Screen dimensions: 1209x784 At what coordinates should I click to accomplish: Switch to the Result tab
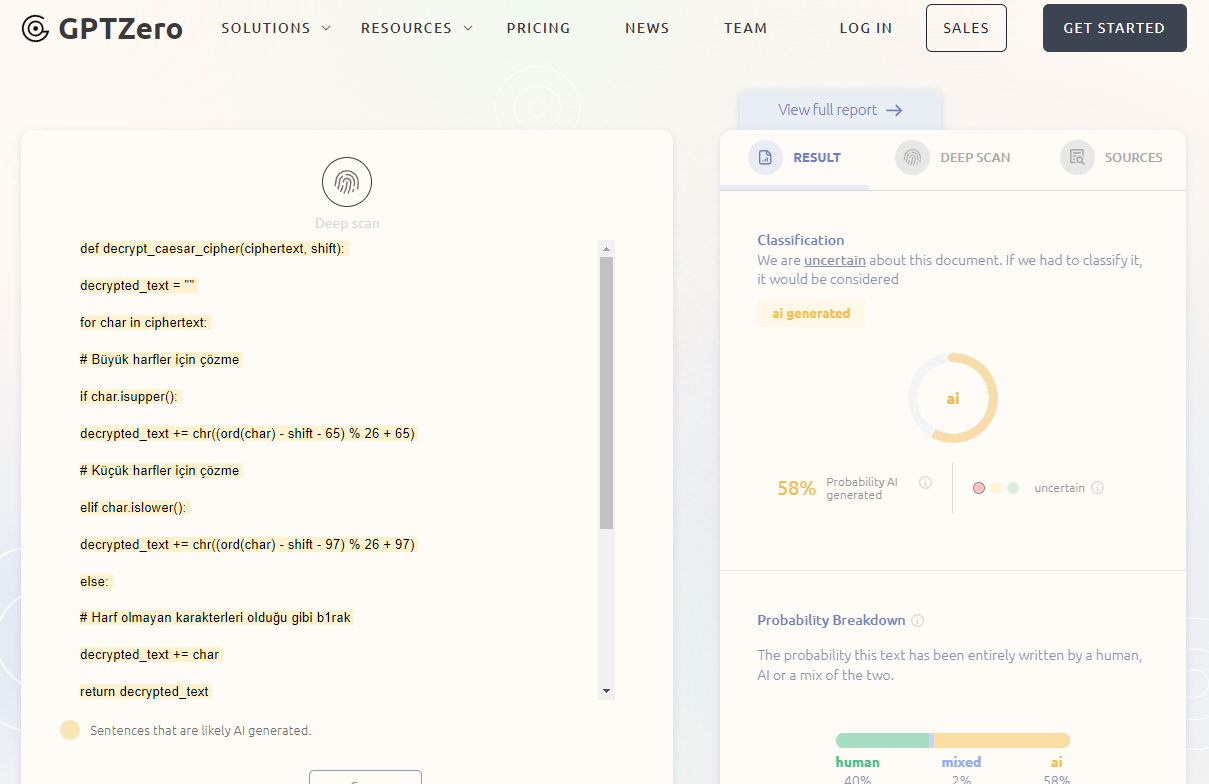click(794, 158)
